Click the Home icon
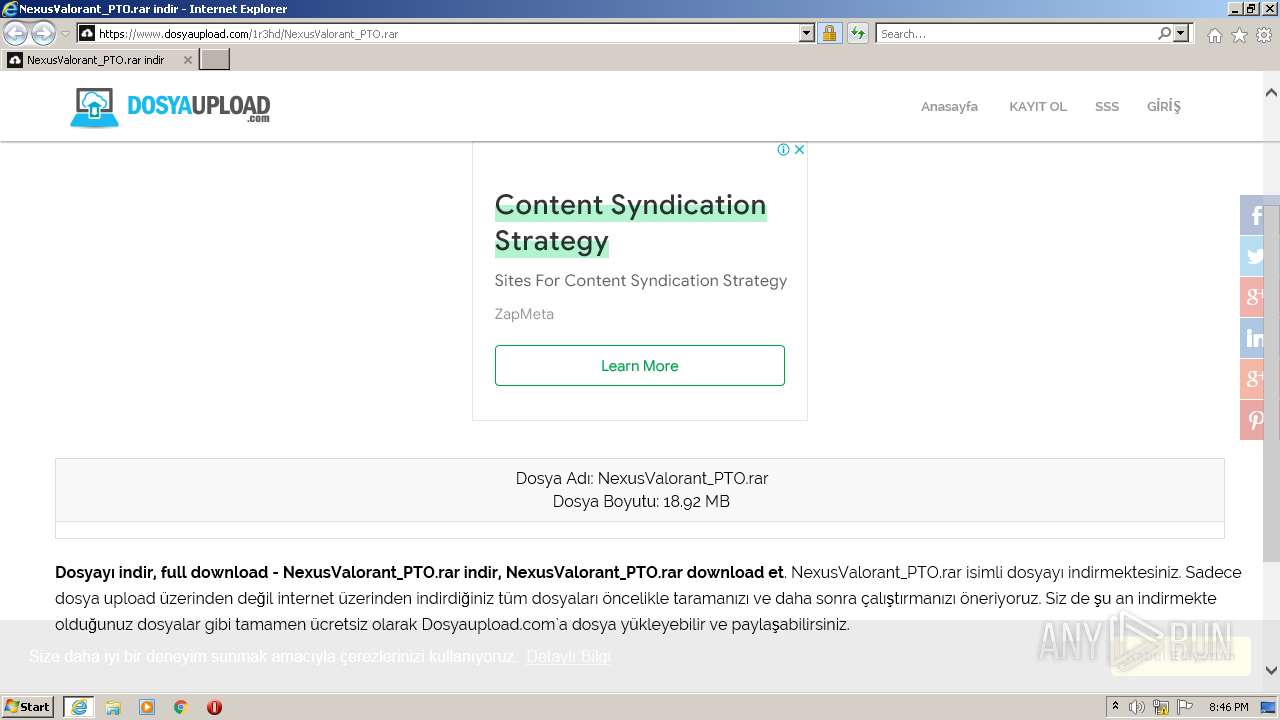 point(1214,35)
